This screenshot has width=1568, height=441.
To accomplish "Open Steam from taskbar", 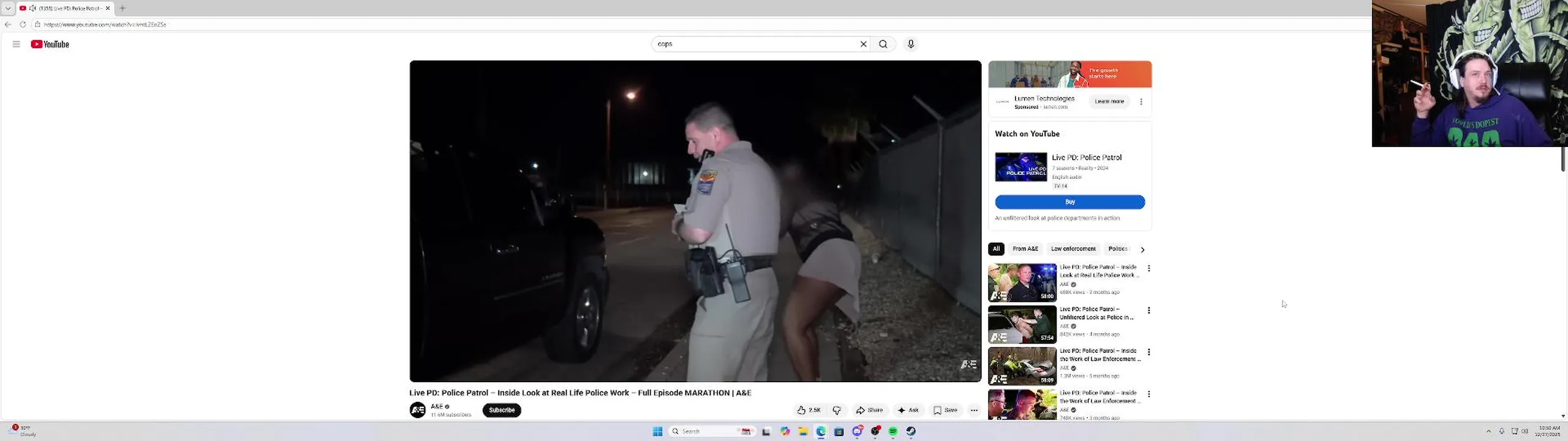I will pyautogui.click(x=911, y=432).
